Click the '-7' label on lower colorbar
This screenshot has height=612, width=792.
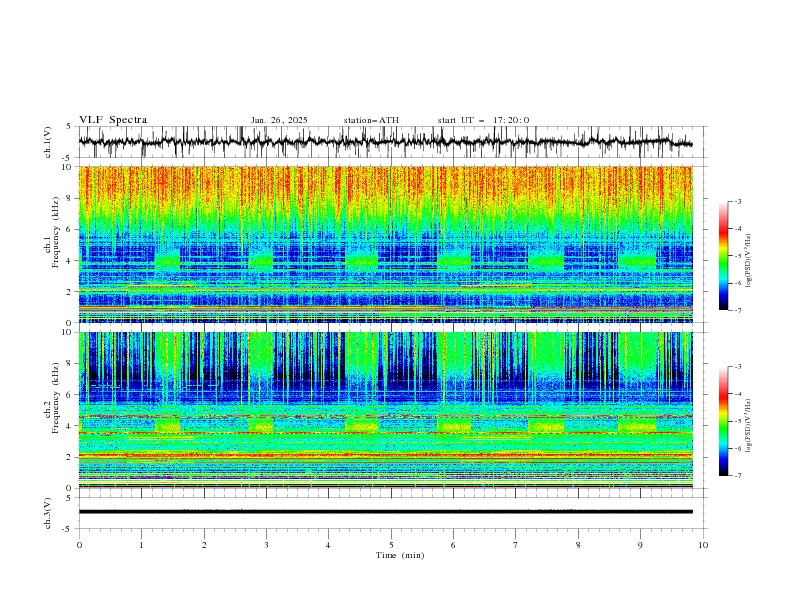738,476
